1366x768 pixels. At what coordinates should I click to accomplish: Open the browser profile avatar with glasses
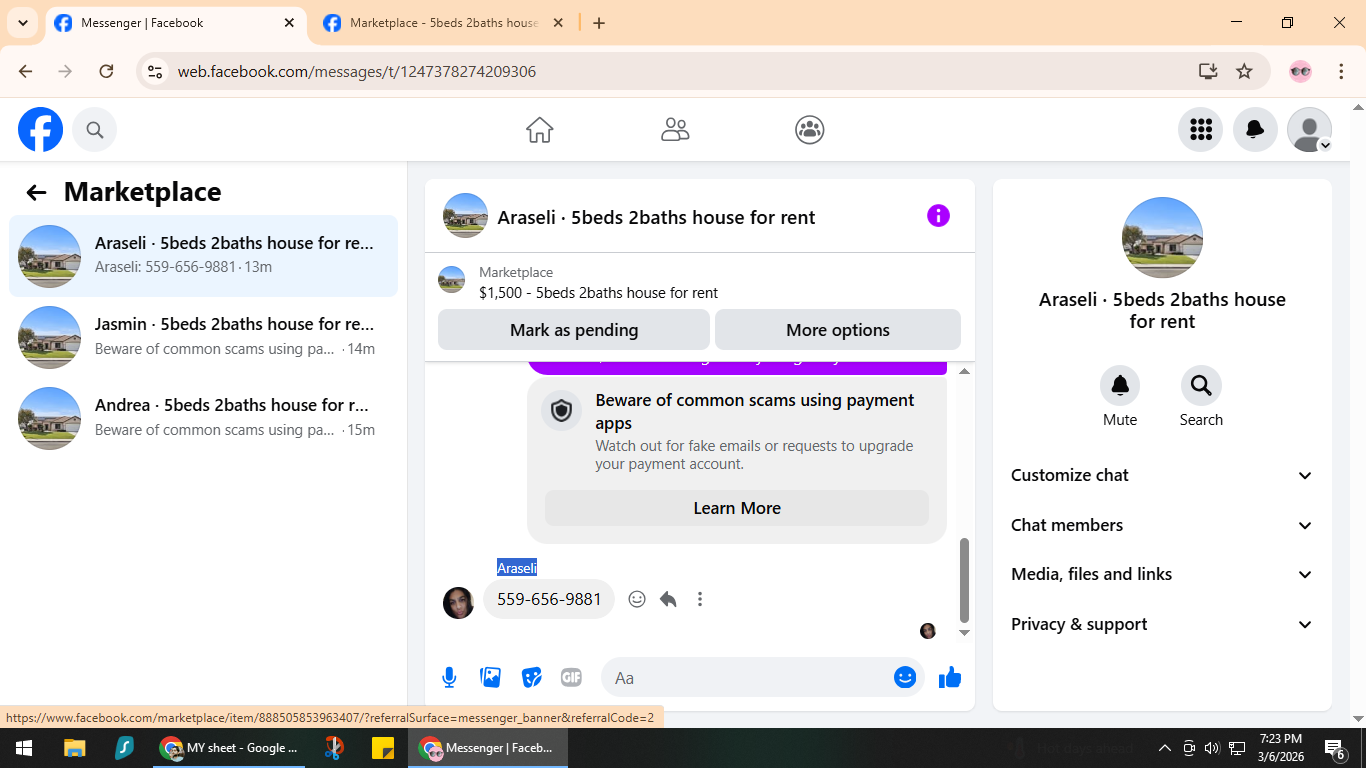[1300, 71]
